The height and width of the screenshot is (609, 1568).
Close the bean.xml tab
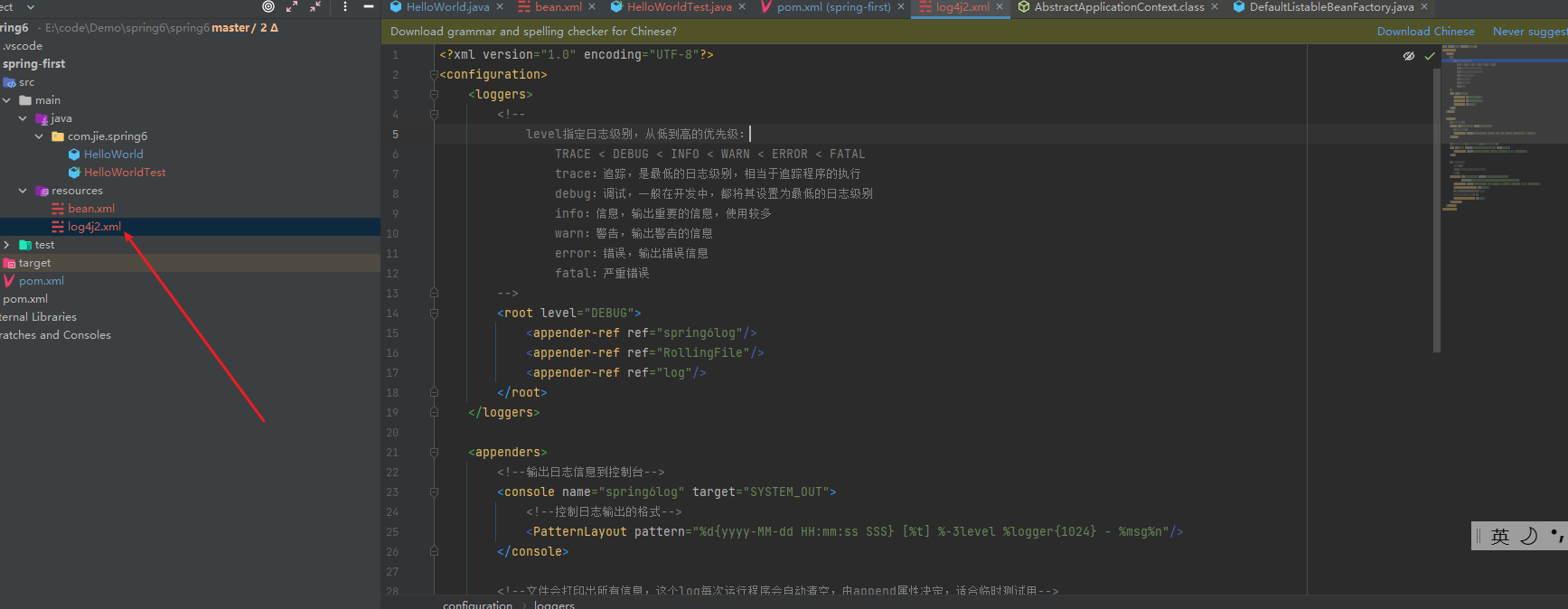(592, 6)
